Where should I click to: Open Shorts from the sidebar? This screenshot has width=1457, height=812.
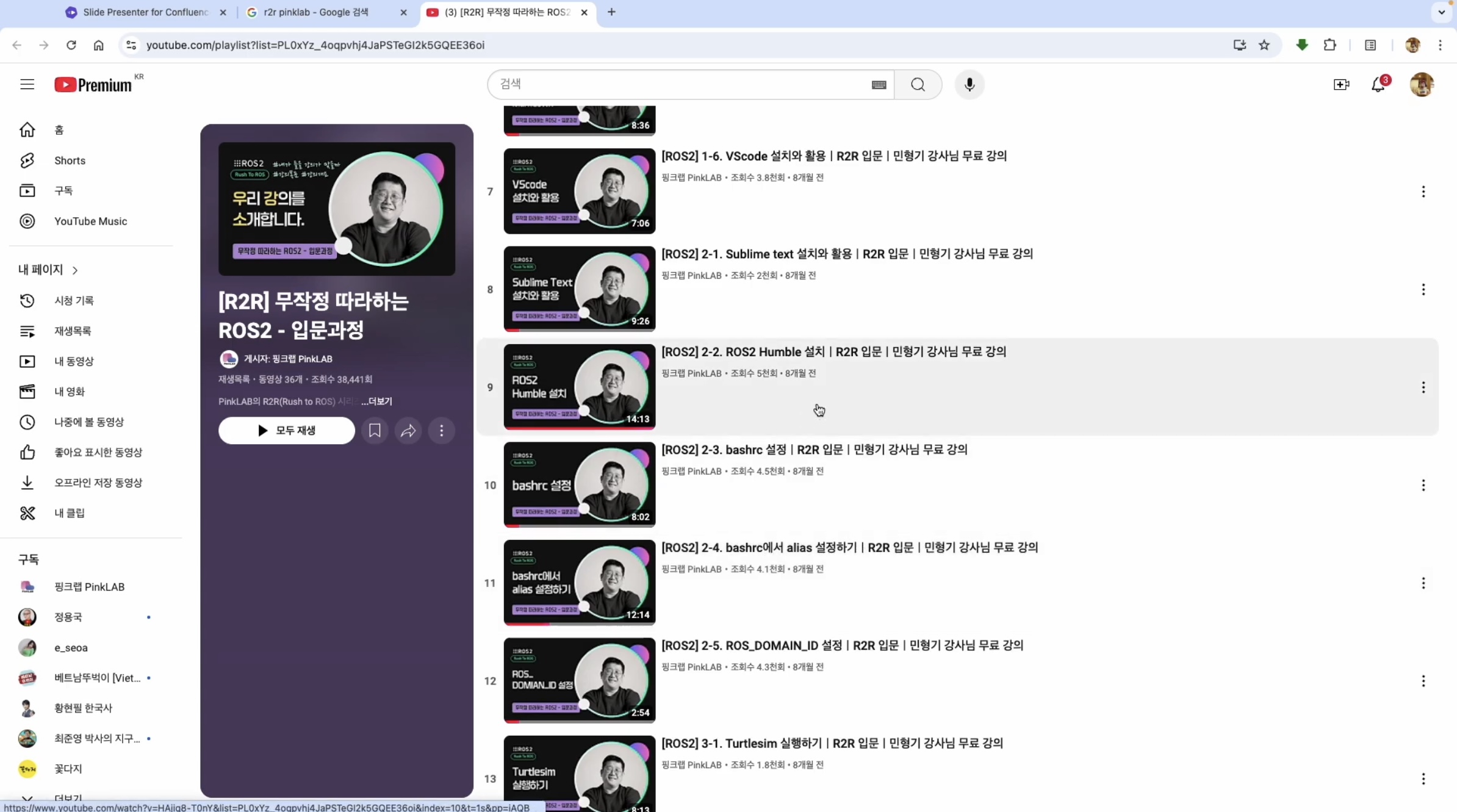point(70,160)
